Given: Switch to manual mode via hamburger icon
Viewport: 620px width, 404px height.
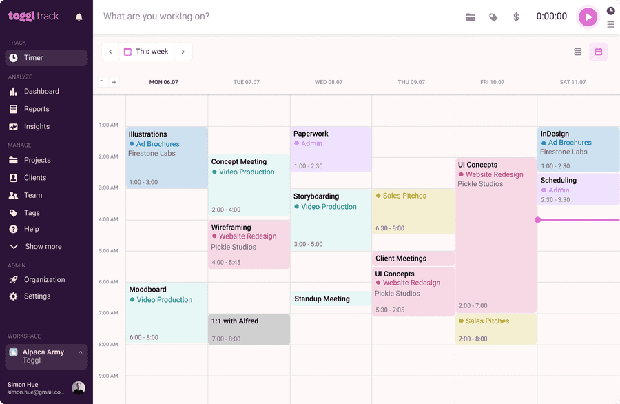Looking at the screenshot, I should (611, 25).
